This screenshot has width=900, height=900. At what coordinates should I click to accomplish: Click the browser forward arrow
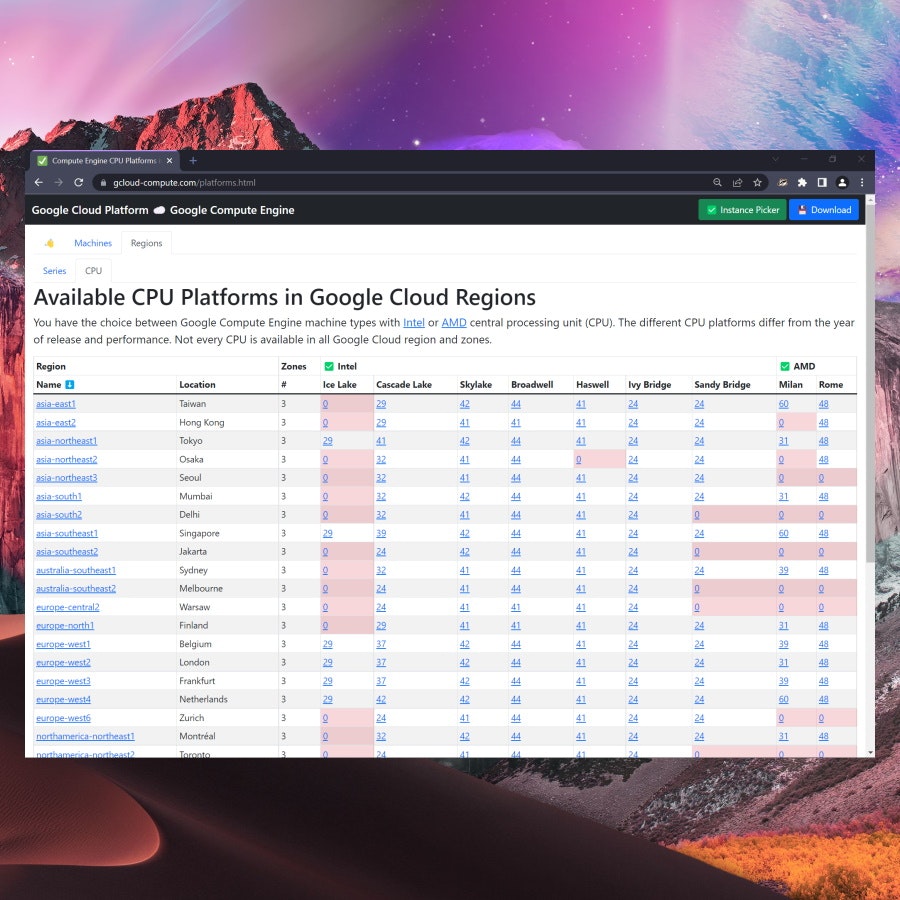click(59, 183)
